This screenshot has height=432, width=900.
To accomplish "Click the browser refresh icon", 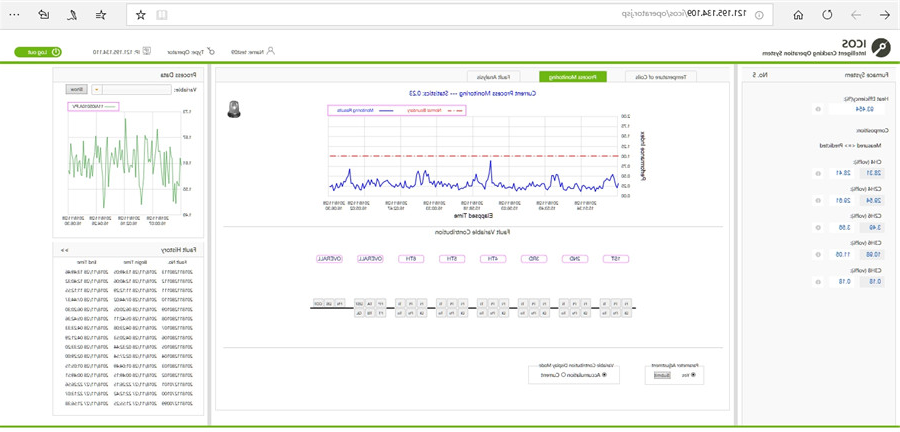I will [827, 15].
